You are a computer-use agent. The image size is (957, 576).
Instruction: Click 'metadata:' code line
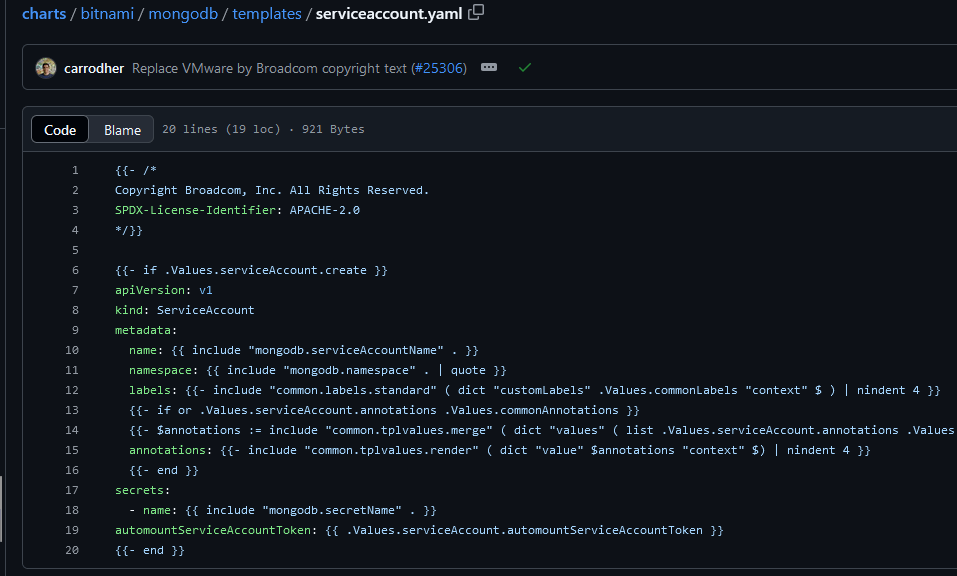(x=146, y=330)
